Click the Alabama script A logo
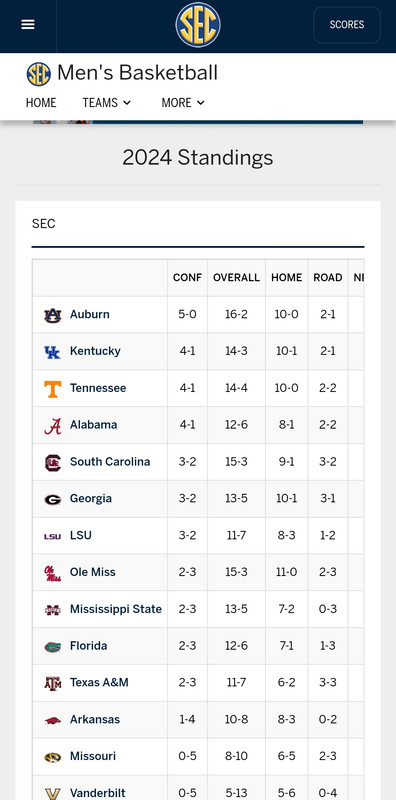Screen dimensions: 396x800 (52, 426)
